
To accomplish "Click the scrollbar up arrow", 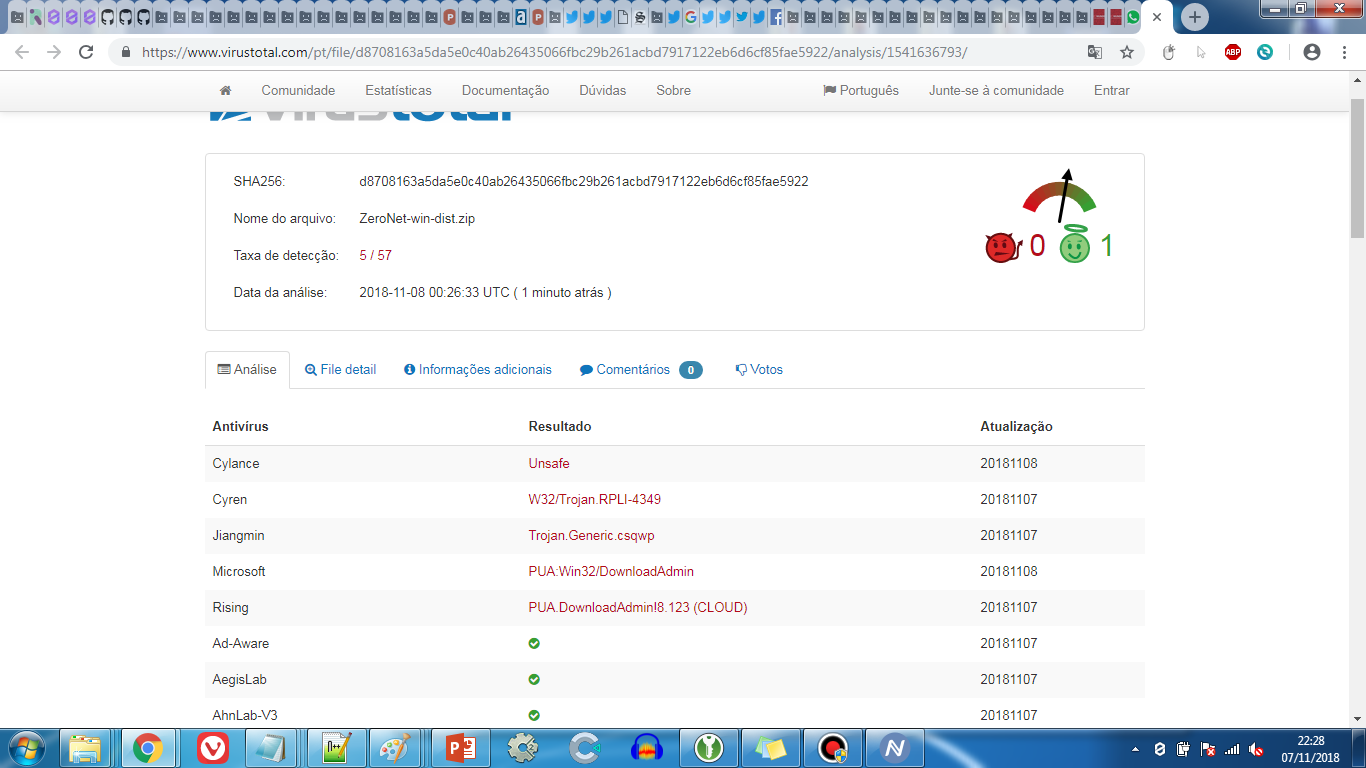I will tap(1357, 79).
